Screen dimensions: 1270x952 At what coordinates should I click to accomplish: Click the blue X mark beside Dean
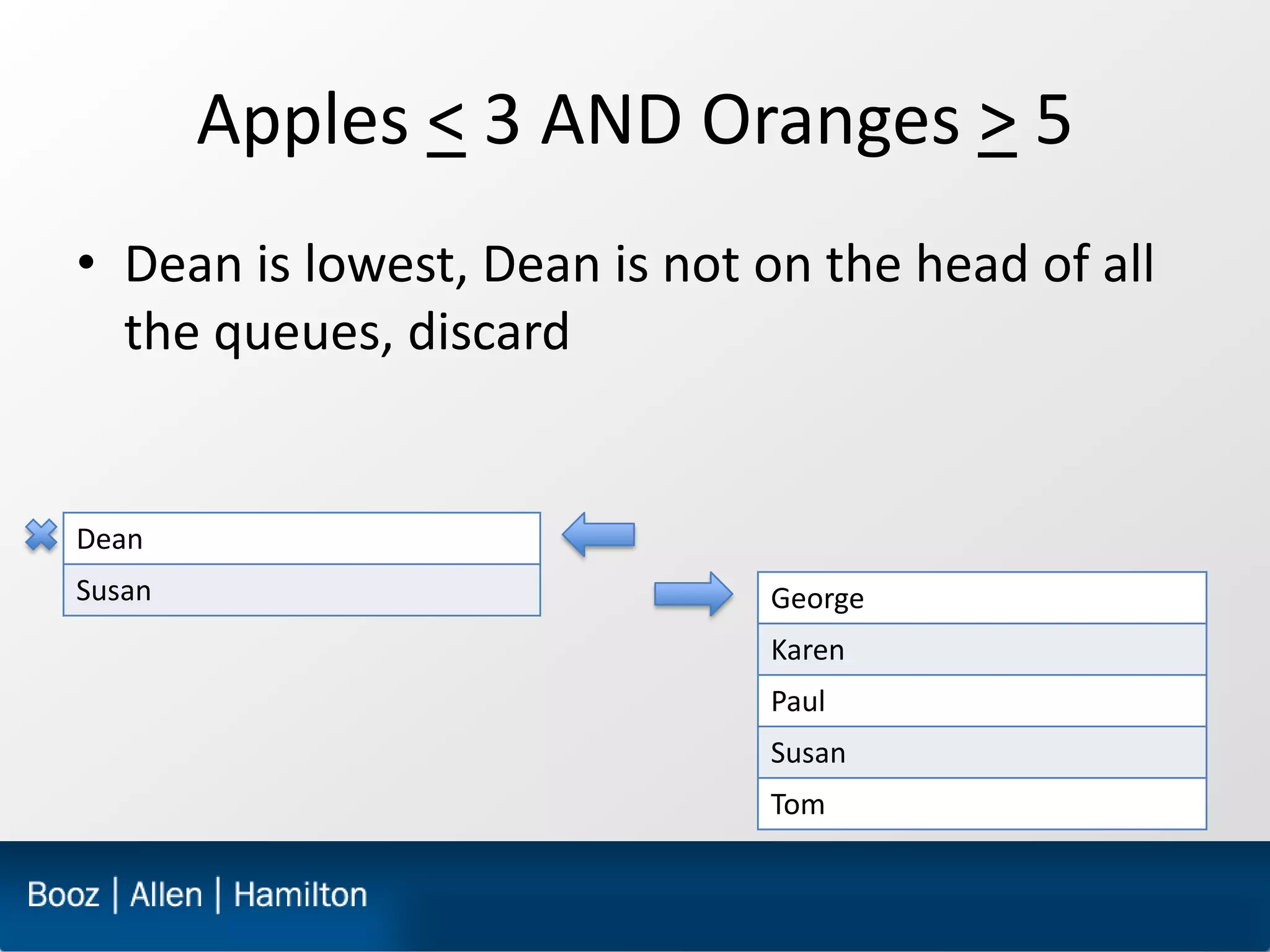point(41,535)
